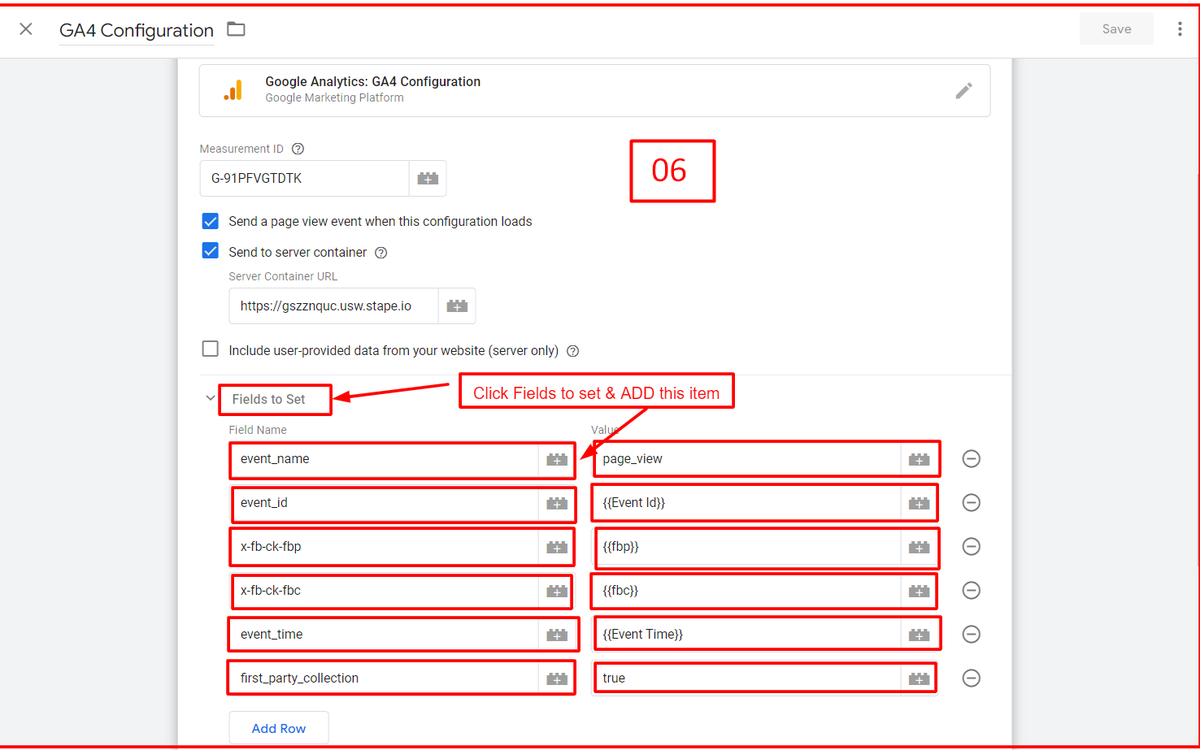Collapse the Fields to Set section
This screenshot has height=750, width=1200.
coord(210,398)
